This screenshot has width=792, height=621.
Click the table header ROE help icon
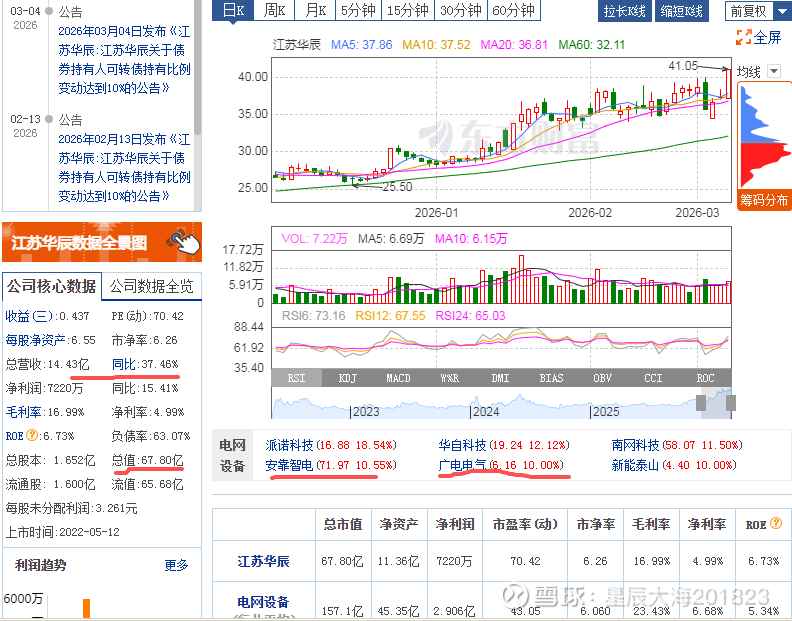pos(776,523)
